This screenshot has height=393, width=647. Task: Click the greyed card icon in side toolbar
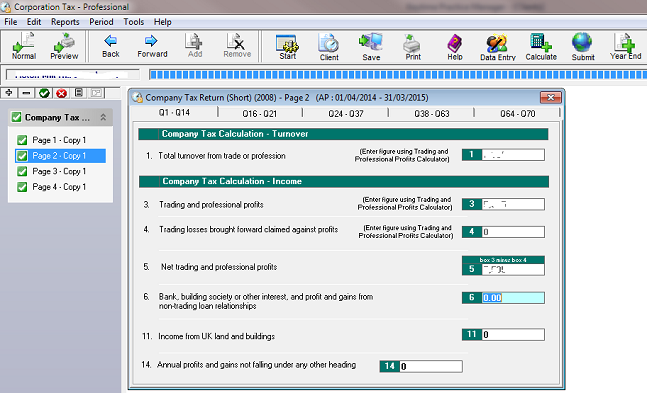97,93
